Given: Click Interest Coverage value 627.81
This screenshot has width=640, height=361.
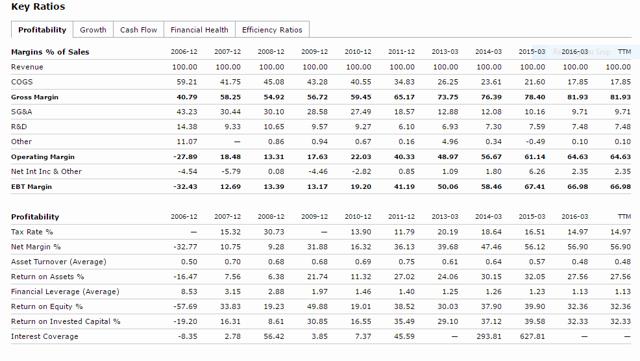Looking at the screenshot, I should coord(533,336).
